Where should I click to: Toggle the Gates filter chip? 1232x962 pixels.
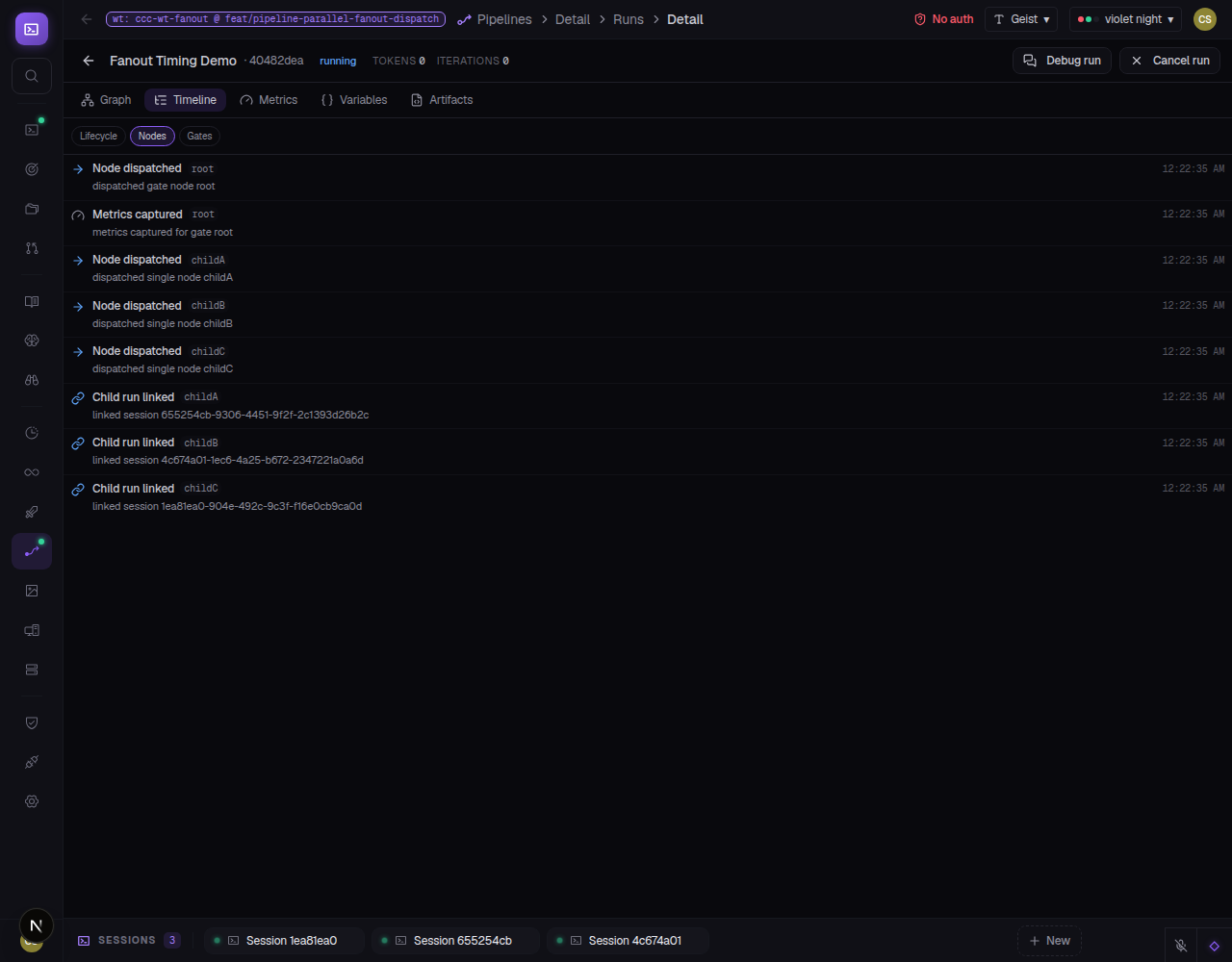tap(199, 136)
